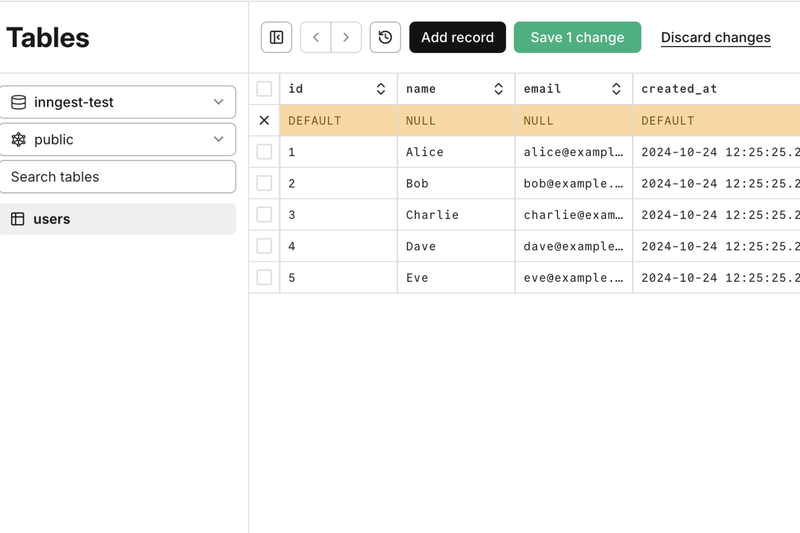
Task: Open the inngest-test database dropdown
Action: click(117, 102)
